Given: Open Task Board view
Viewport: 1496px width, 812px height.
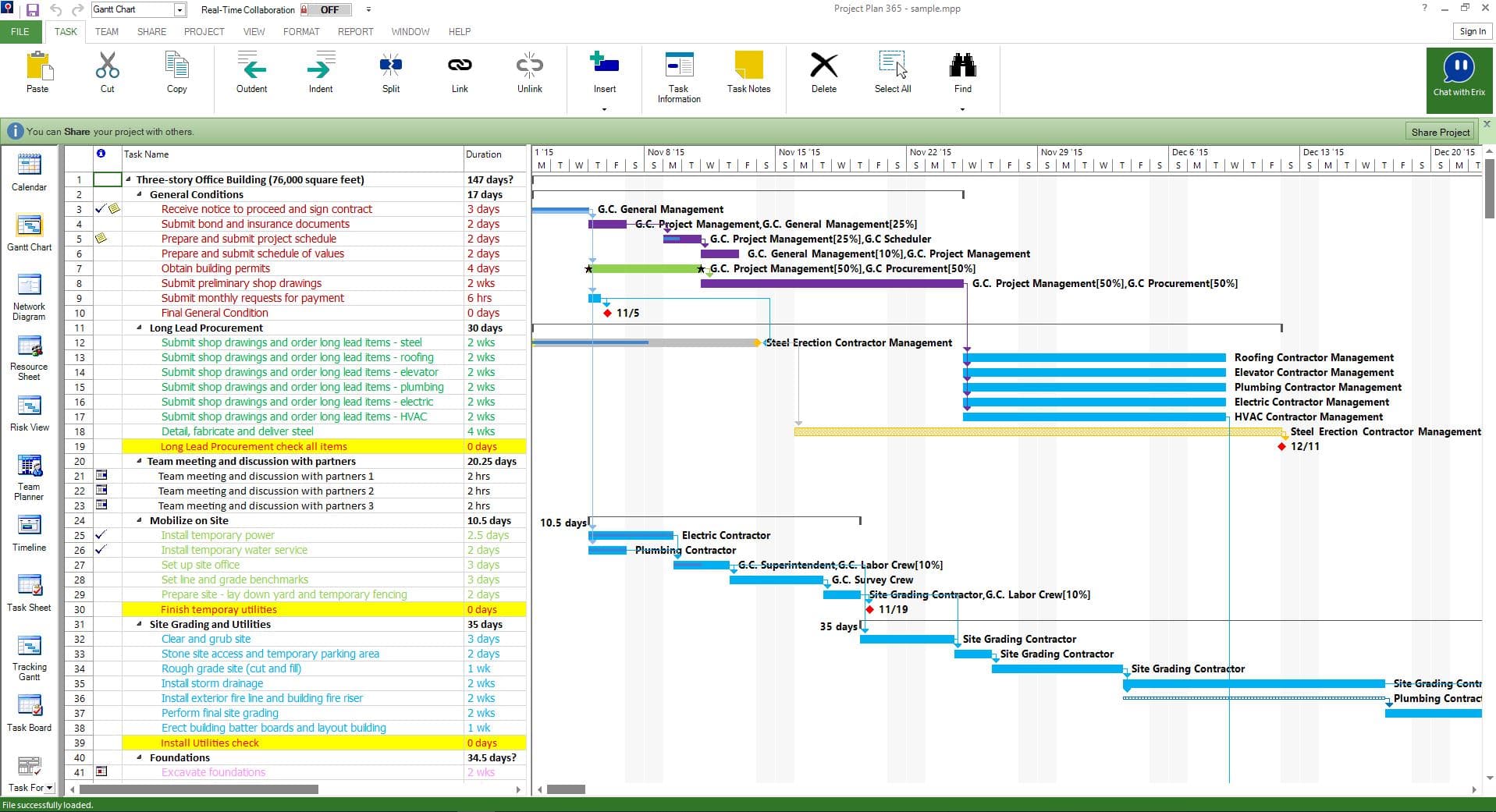Looking at the screenshot, I should coord(29,713).
